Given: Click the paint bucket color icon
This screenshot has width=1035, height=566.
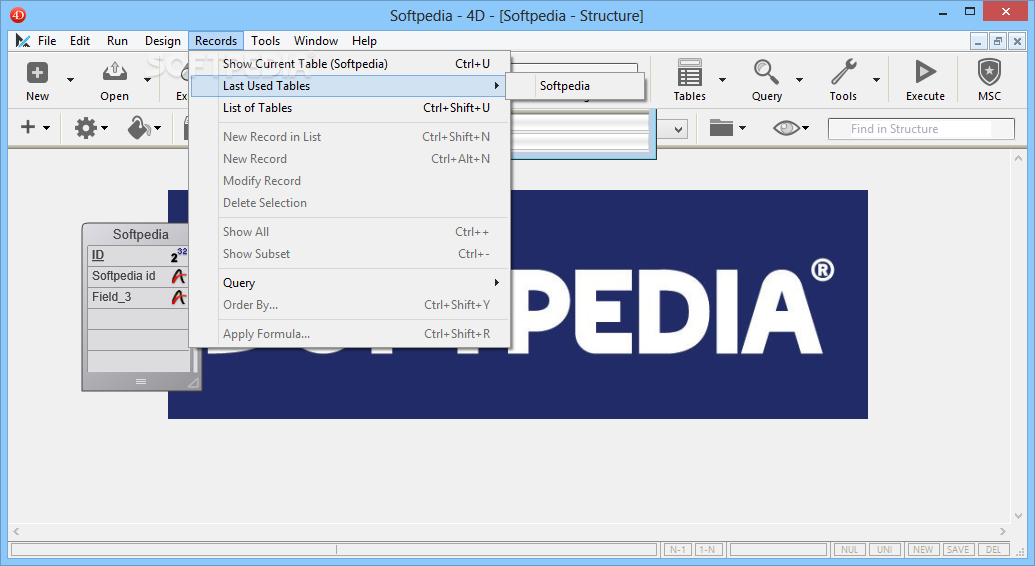Looking at the screenshot, I should [139, 127].
